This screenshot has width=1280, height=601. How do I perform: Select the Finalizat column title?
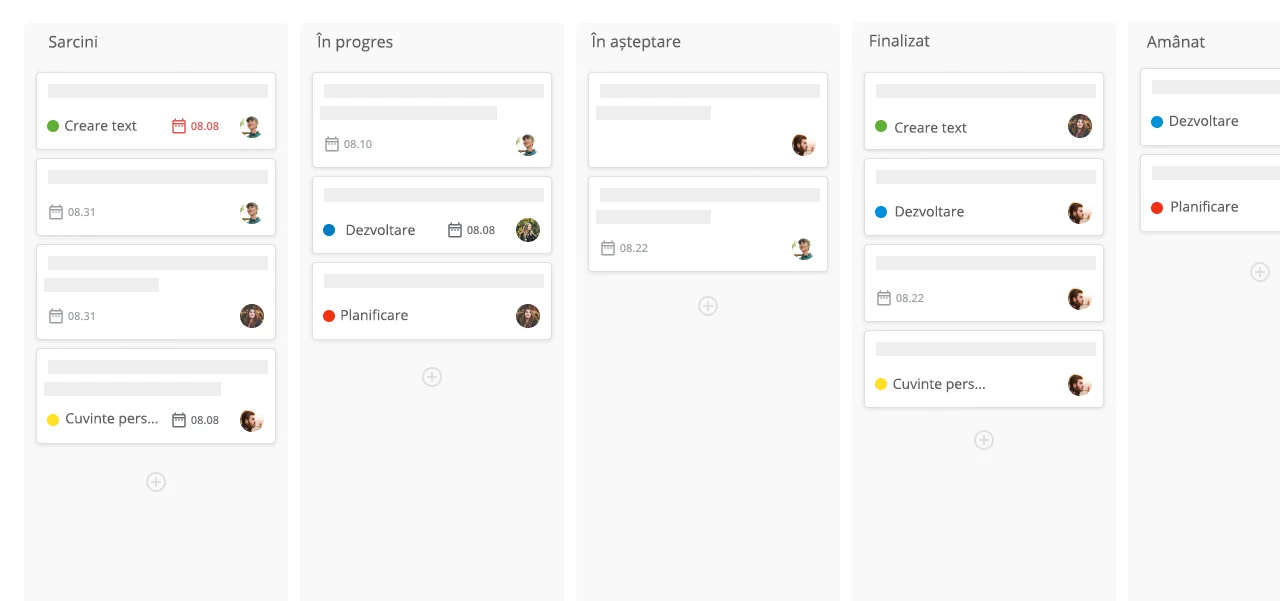pyautogui.click(x=899, y=41)
